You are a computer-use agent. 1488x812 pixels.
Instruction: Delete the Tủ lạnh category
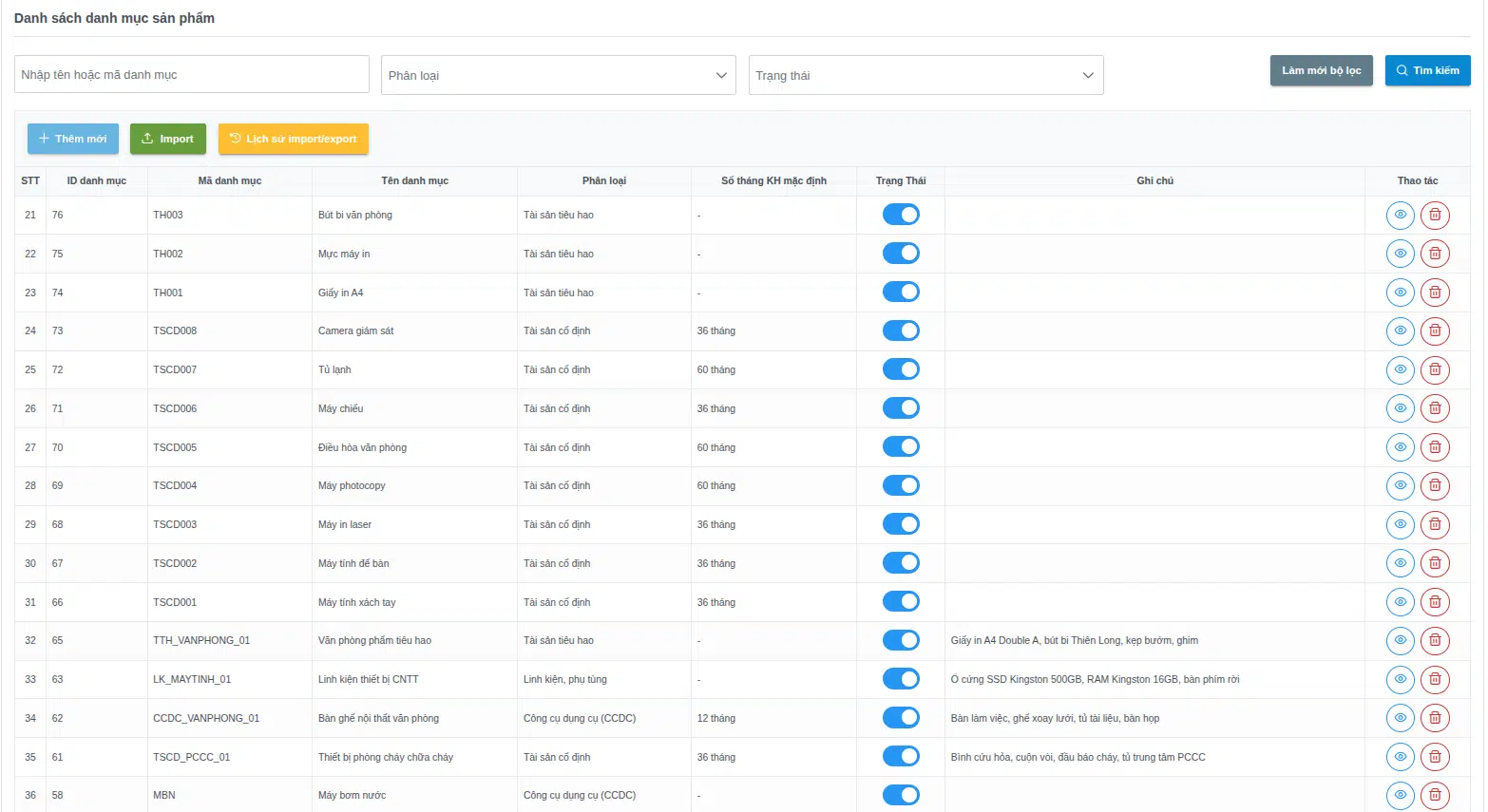(x=1435, y=369)
